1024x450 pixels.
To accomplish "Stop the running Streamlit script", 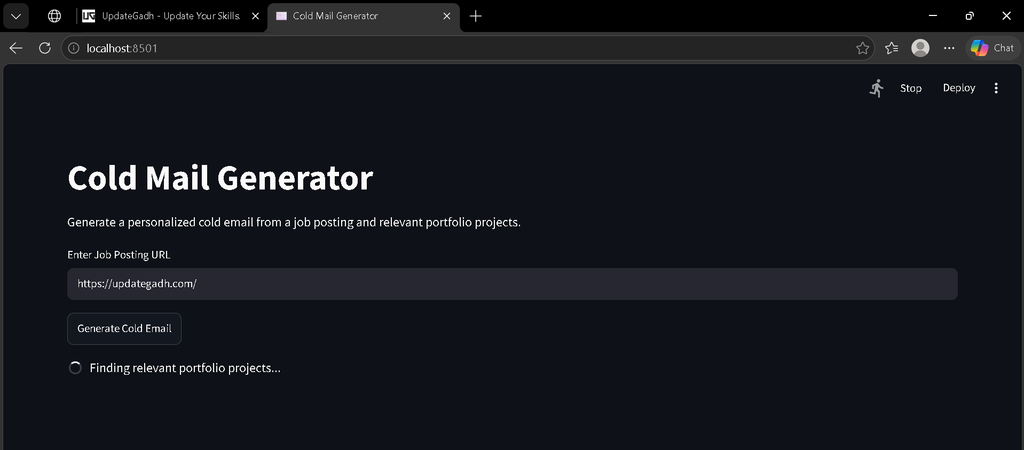I will coord(910,88).
